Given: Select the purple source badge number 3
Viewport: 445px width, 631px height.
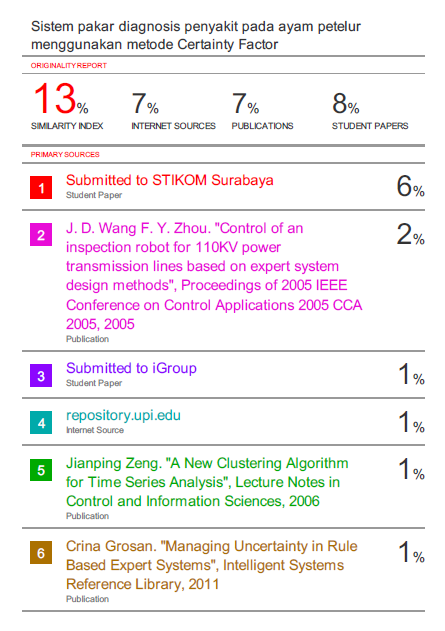Looking at the screenshot, I should click(41, 376).
